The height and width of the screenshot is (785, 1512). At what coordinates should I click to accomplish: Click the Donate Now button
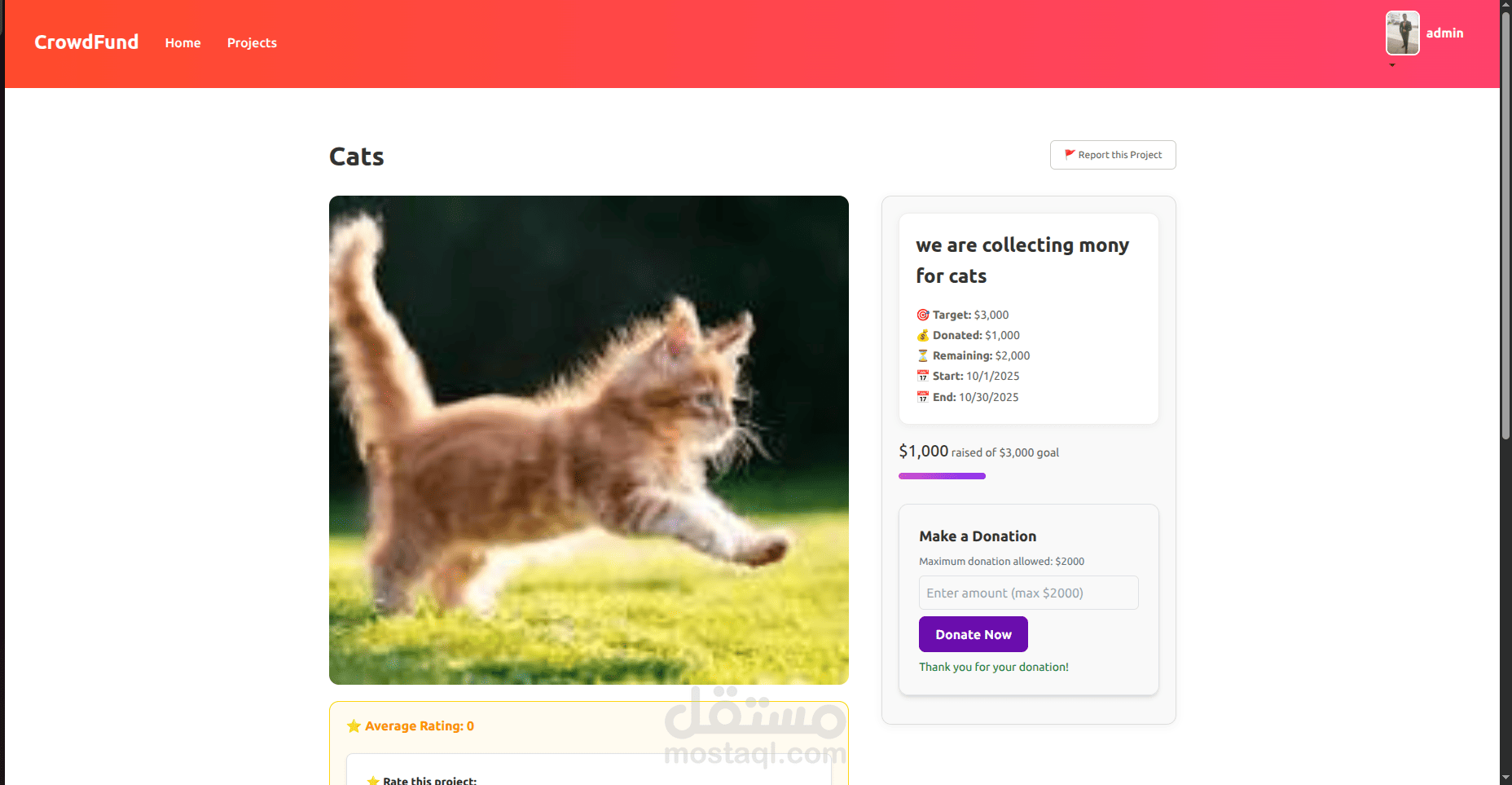click(974, 634)
